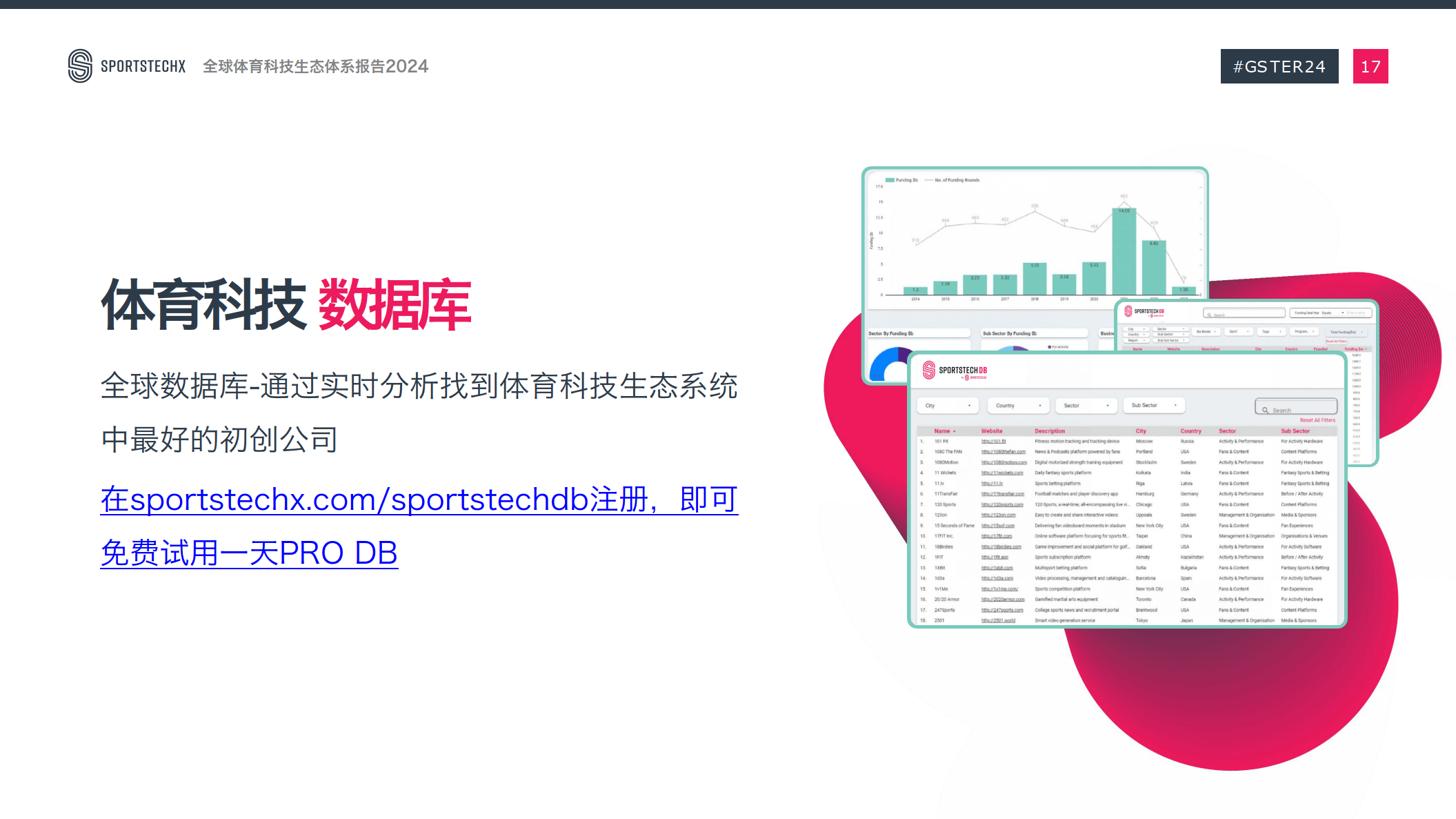Click the 'Organisations & Venues' sub sector cell
The height and width of the screenshot is (819, 1456).
1304,536
